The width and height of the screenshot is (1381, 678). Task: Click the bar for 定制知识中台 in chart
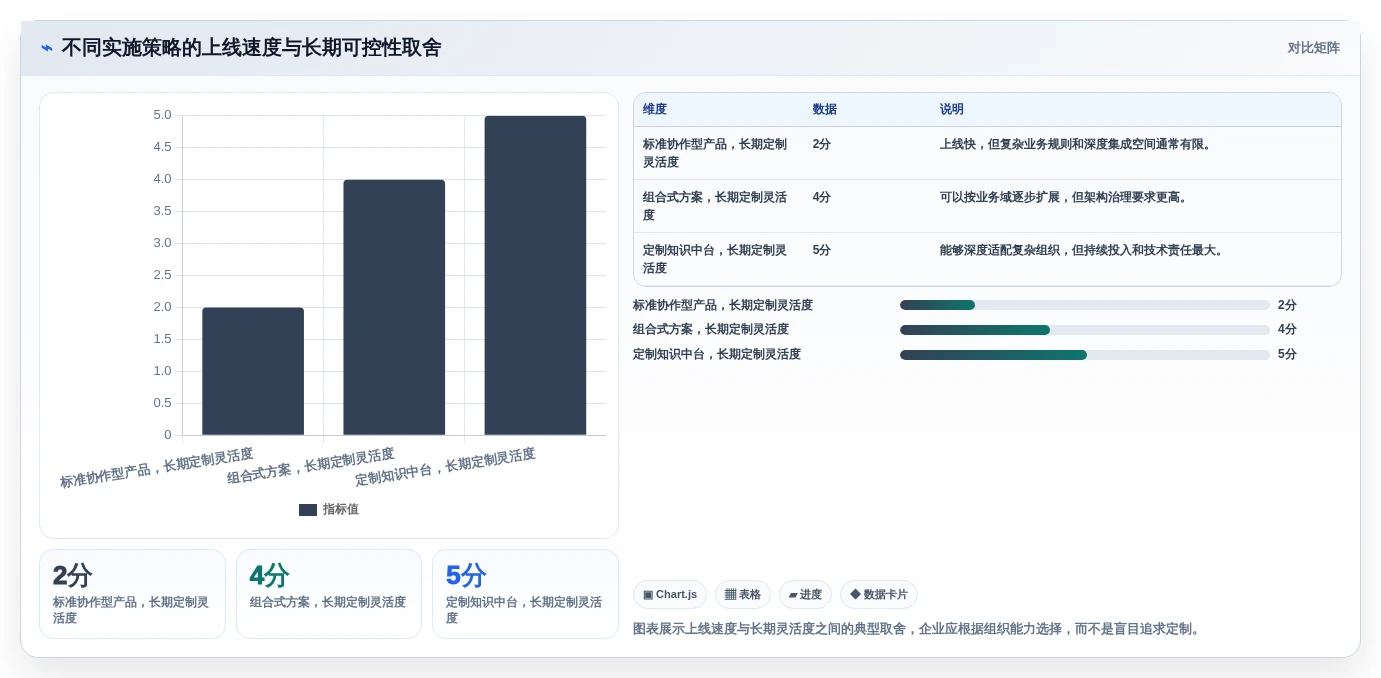(x=535, y=275)
